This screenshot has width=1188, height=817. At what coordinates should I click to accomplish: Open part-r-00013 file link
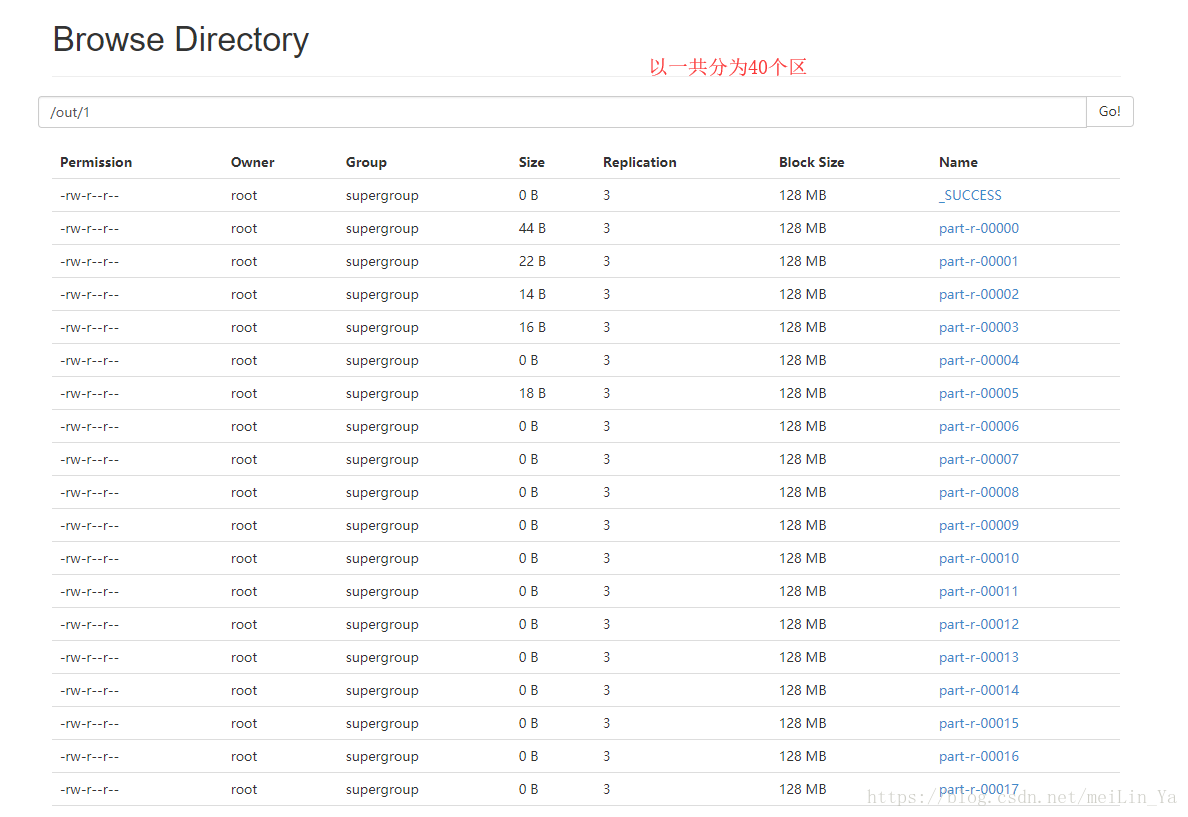[x=978, y=657]
